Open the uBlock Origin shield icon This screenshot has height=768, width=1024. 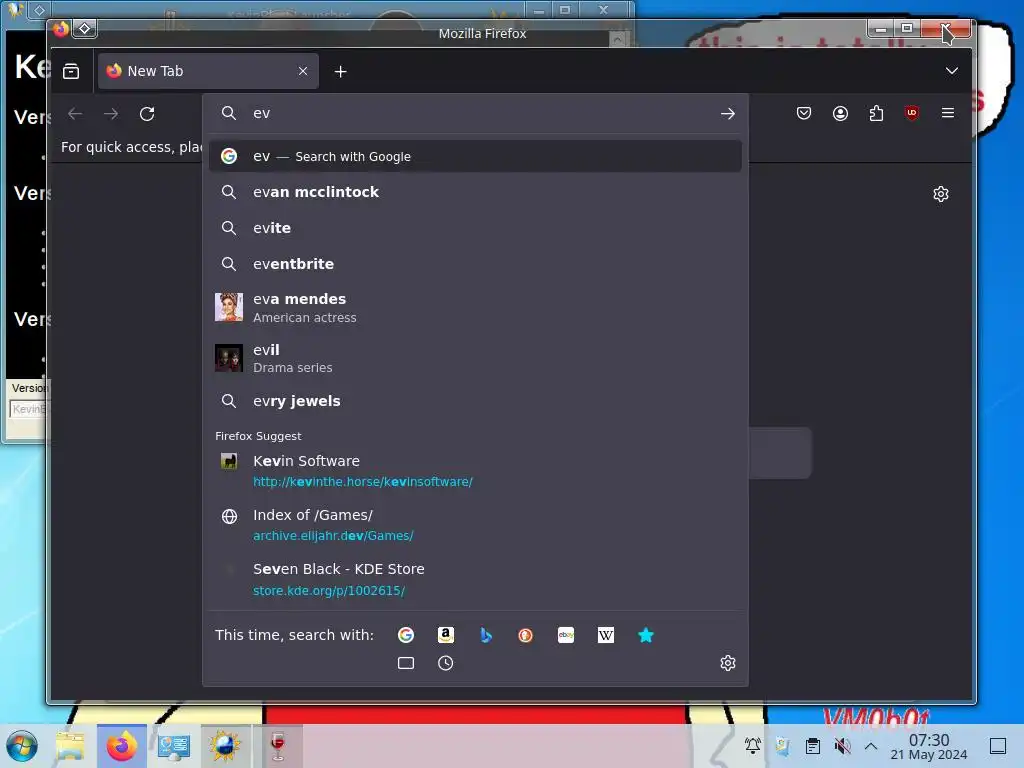[x=912, y=113]
